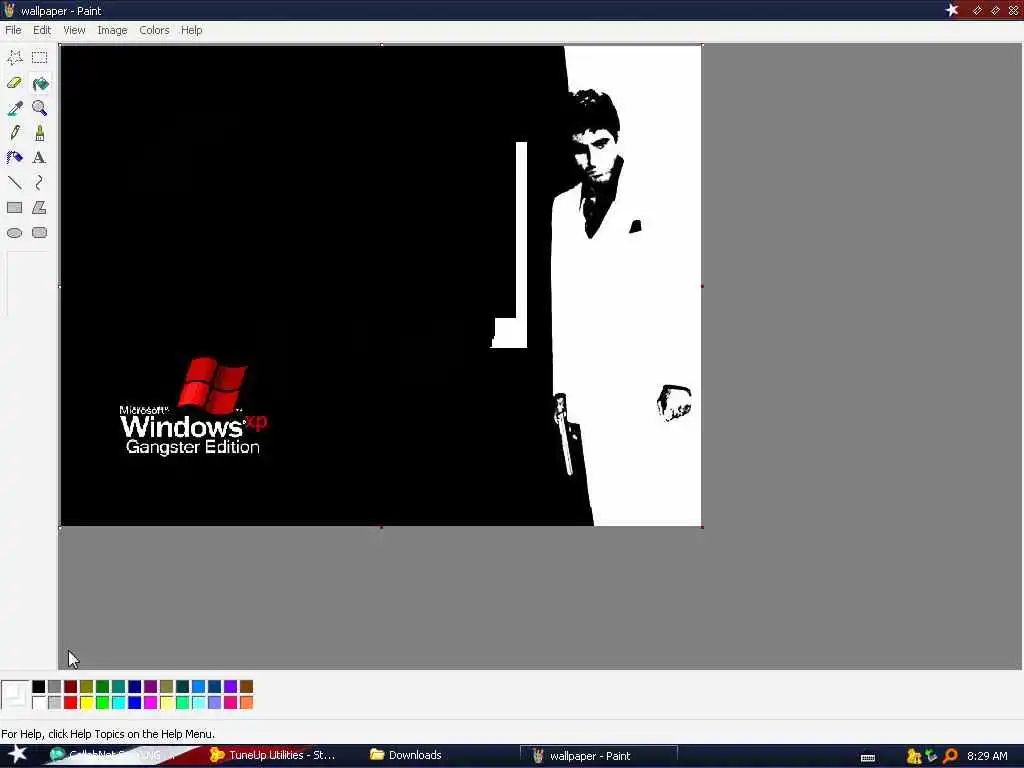Select the Rectangle shape tool

pos(14,208)
